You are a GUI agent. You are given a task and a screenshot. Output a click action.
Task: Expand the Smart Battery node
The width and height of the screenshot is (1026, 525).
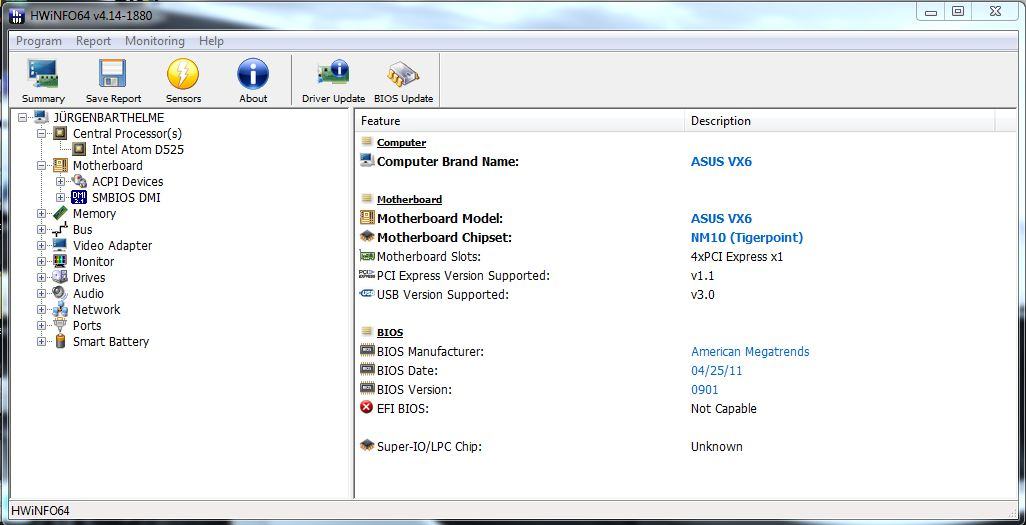pyautogui.click(x=42, y=341)
